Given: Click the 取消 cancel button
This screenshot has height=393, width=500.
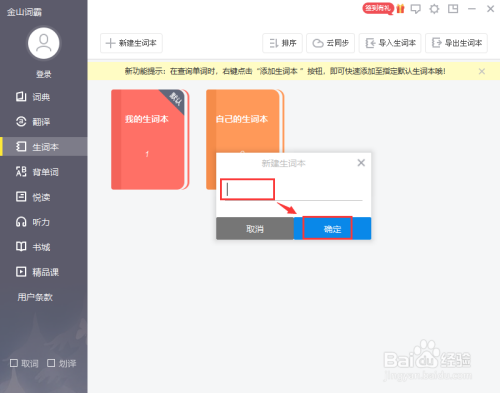Looking at the screenshot, I should click(x=255, y=229).
